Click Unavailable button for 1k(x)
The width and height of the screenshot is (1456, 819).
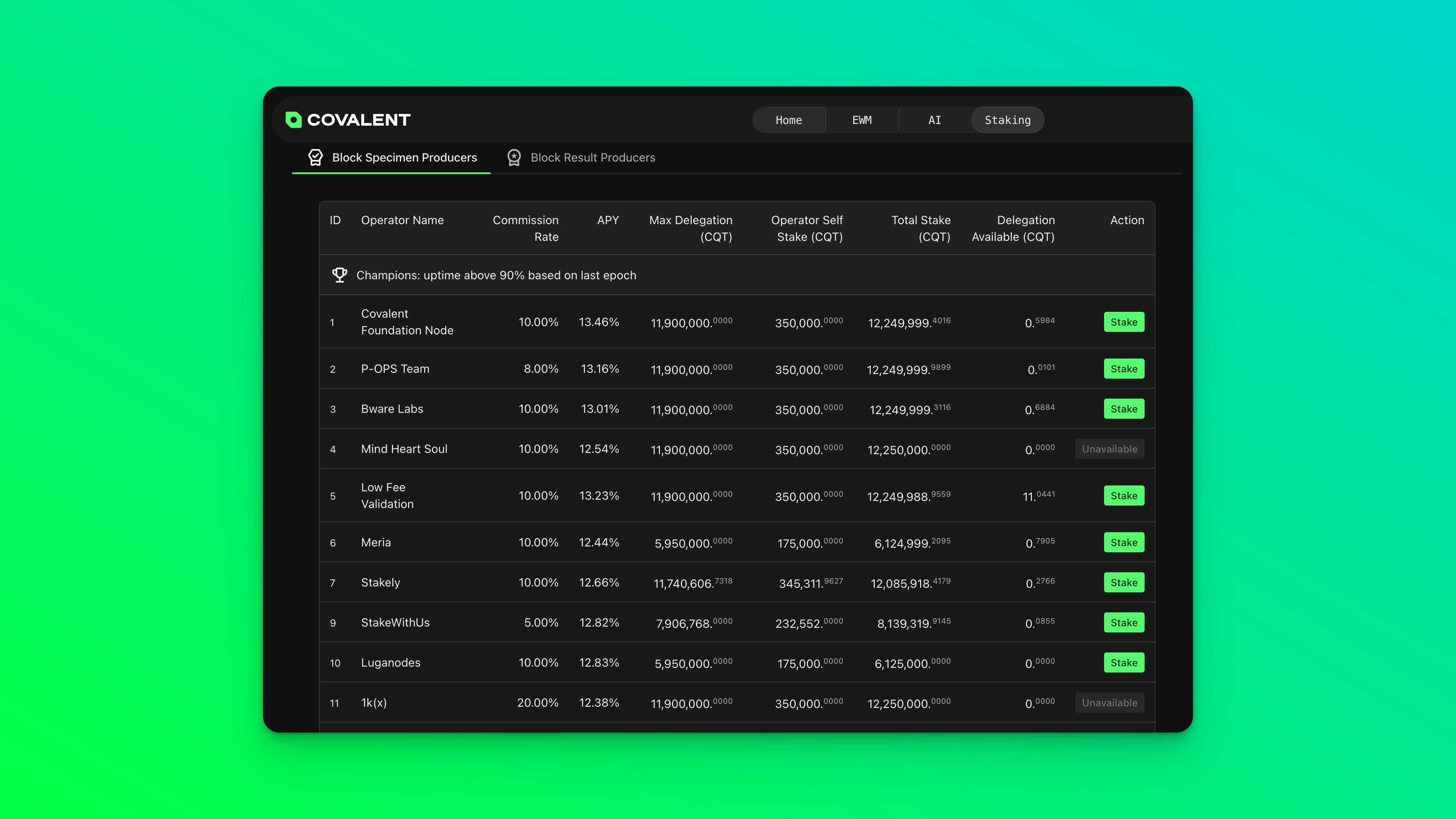coord(1110,703)
